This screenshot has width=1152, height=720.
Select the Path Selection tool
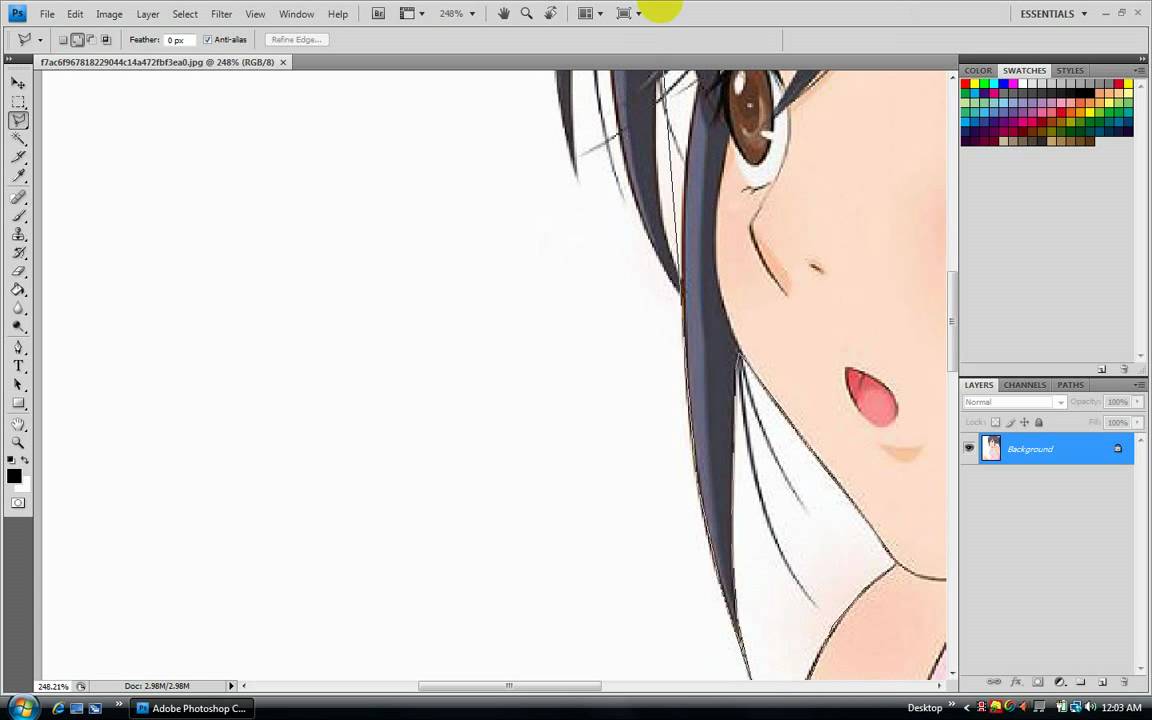[x=18, y=384]
